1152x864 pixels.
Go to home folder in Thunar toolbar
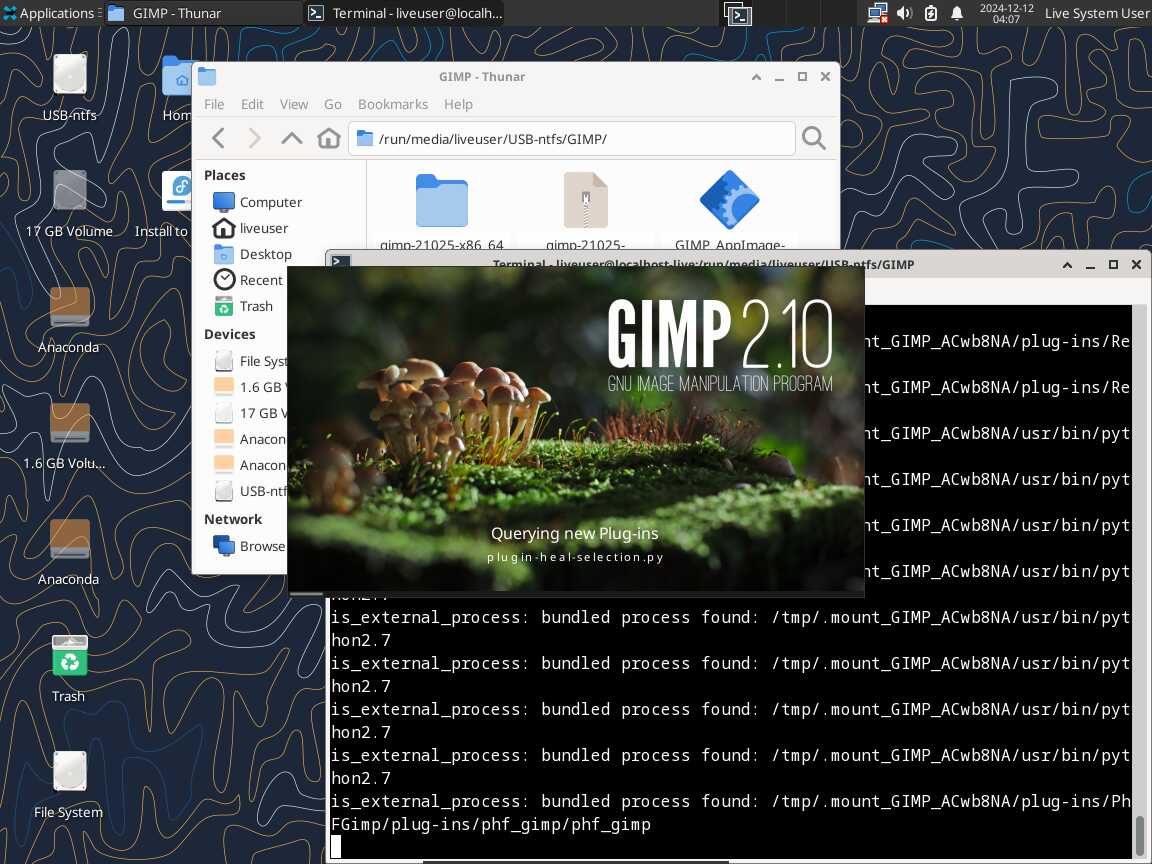pyautogui.click(x=328, y=138)
